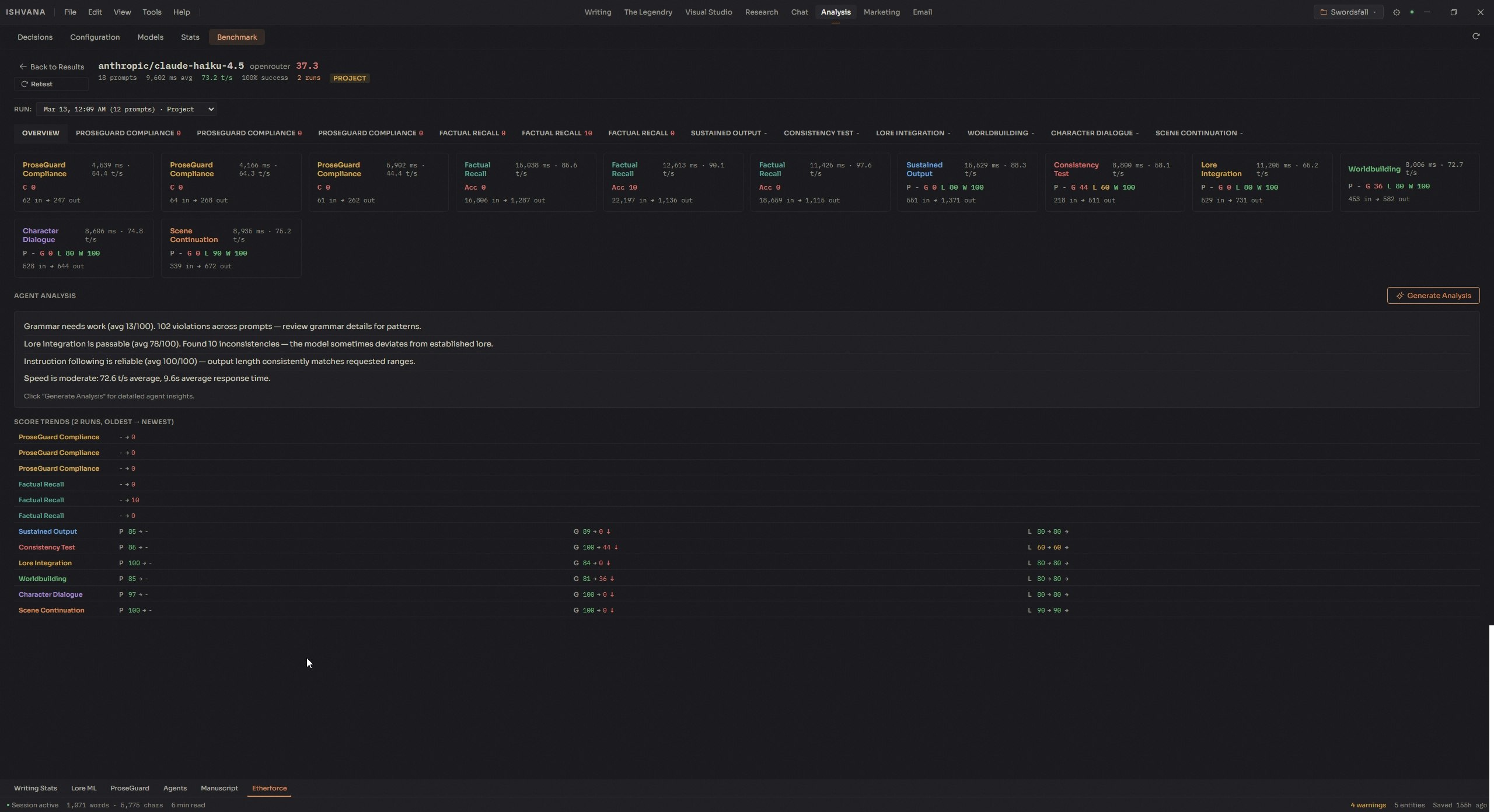Viewport: 1494px width, 812px height.
Task: Click the Character Dialogue result card
Action: pyautogui.click(x=83, y=248)
